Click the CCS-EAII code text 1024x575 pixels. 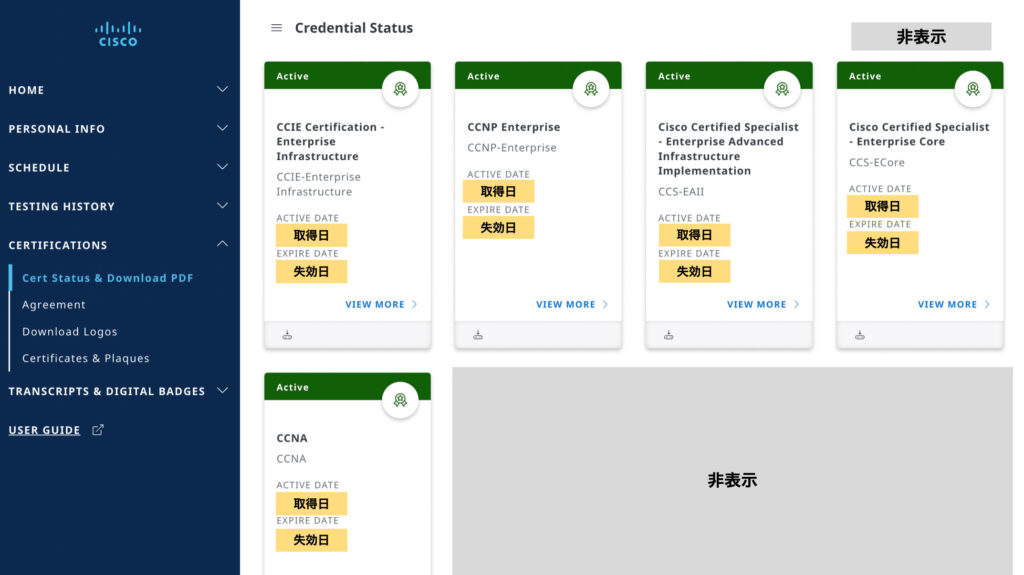point(681,192)
